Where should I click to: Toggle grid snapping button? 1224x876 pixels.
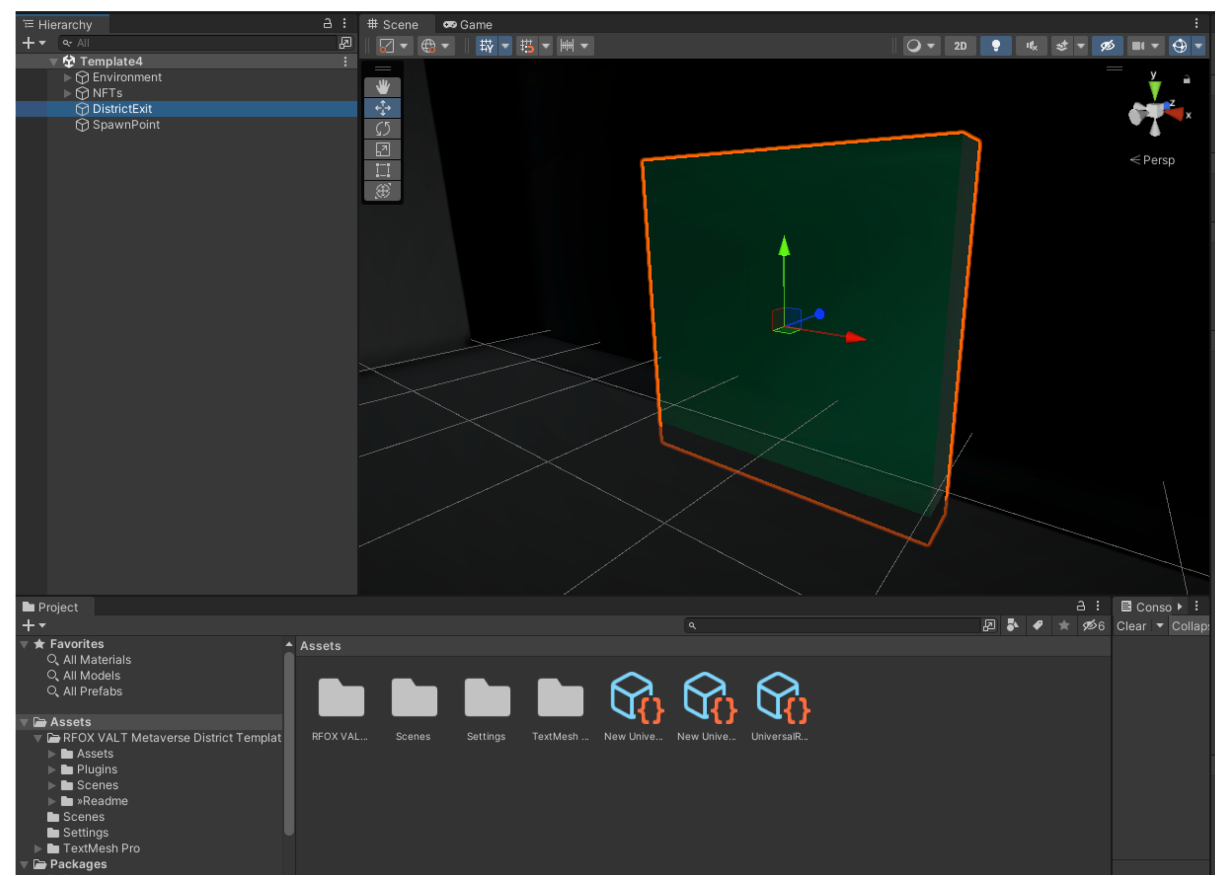[x=528, y=46]
